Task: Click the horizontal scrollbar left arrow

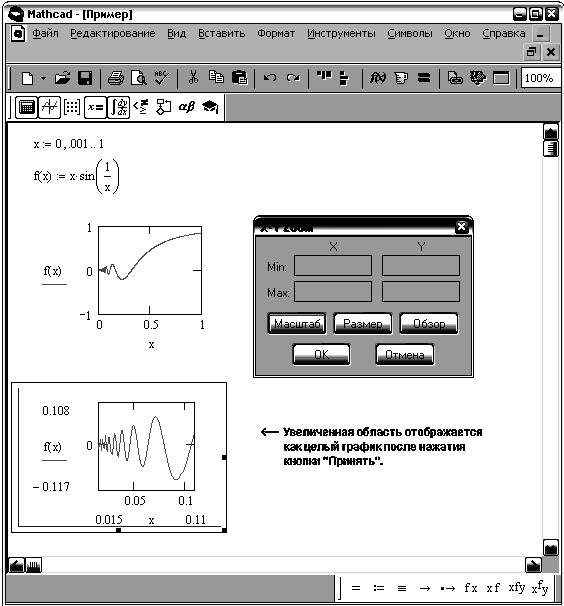Action: pyautogui.click(x=16, y=565)
